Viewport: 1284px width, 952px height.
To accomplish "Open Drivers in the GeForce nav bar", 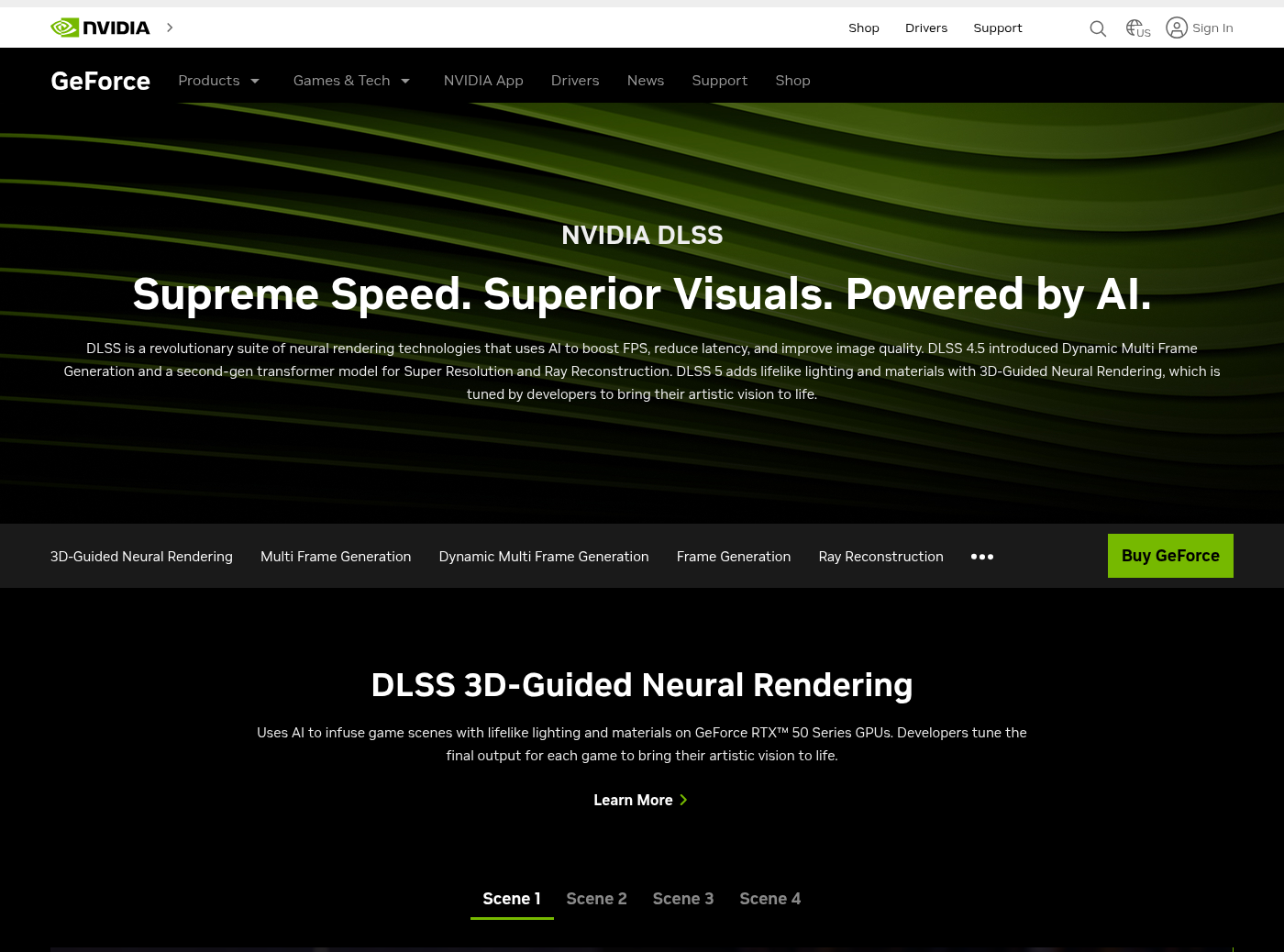I will coord(575,81).
